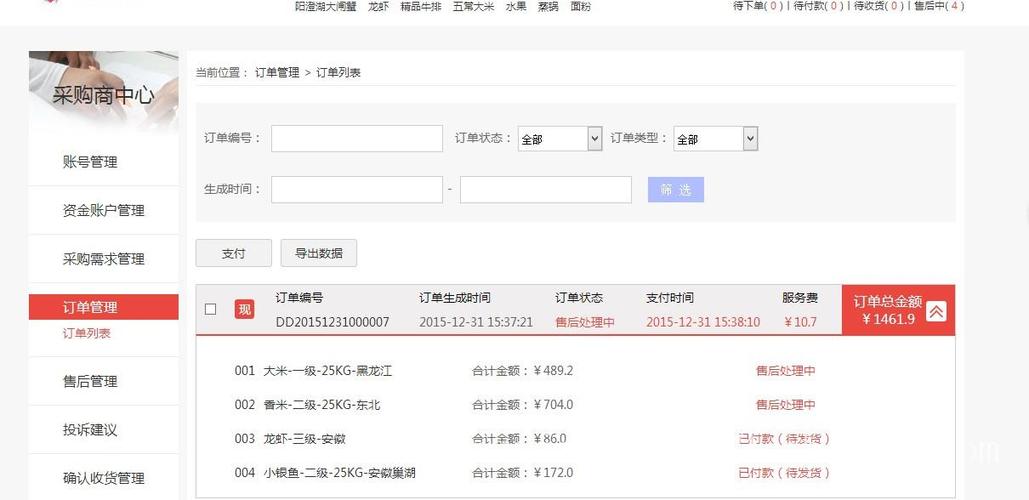
Task: Open the 订单类型 dropdown
Action: 715,139
